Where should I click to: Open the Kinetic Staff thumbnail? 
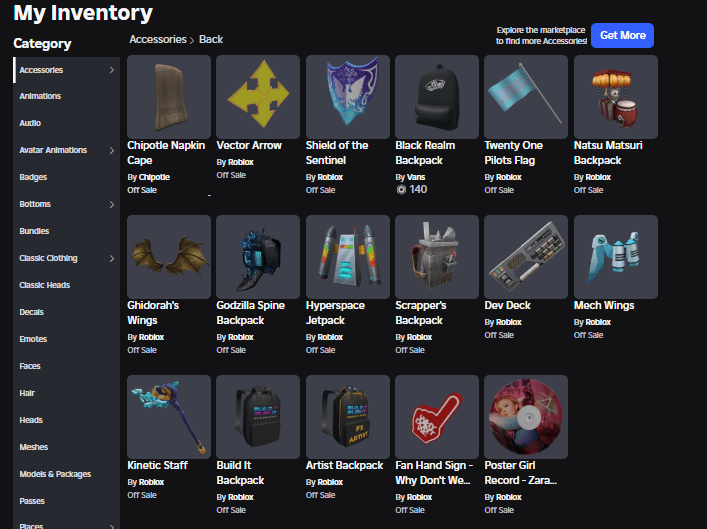(169, 417)
